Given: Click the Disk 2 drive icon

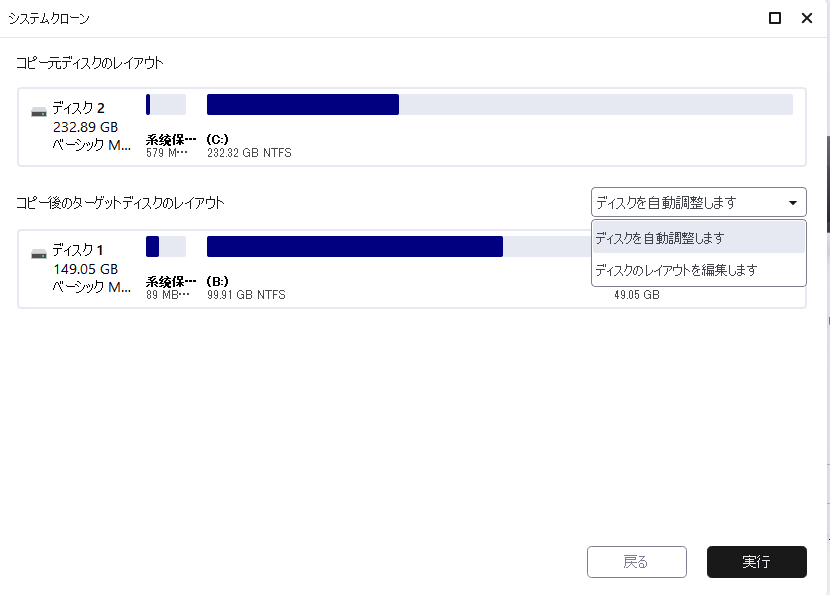Looking at the screenshot, I should (38, 110).
